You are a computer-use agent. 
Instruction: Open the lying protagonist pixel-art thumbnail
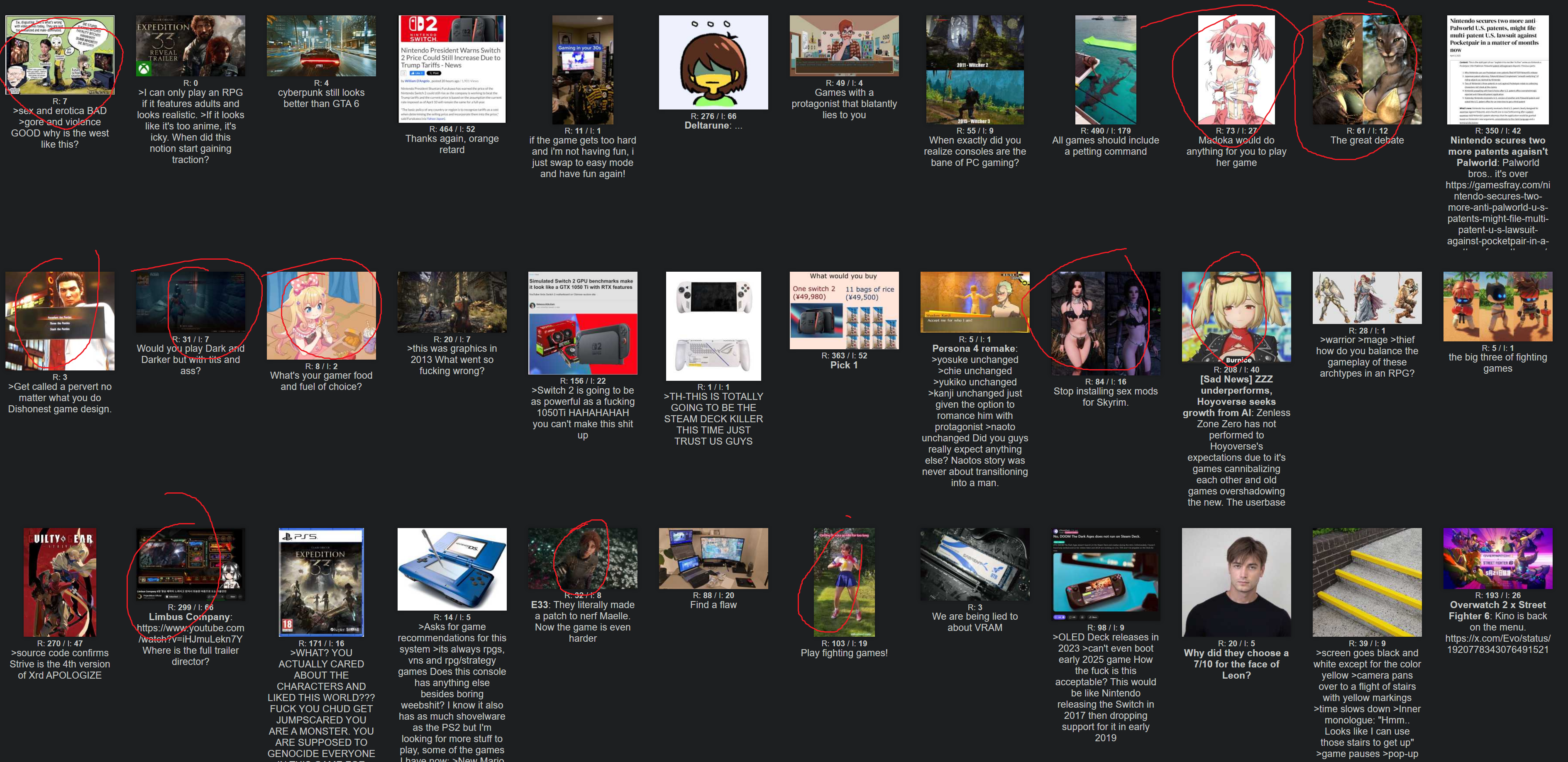844,46
